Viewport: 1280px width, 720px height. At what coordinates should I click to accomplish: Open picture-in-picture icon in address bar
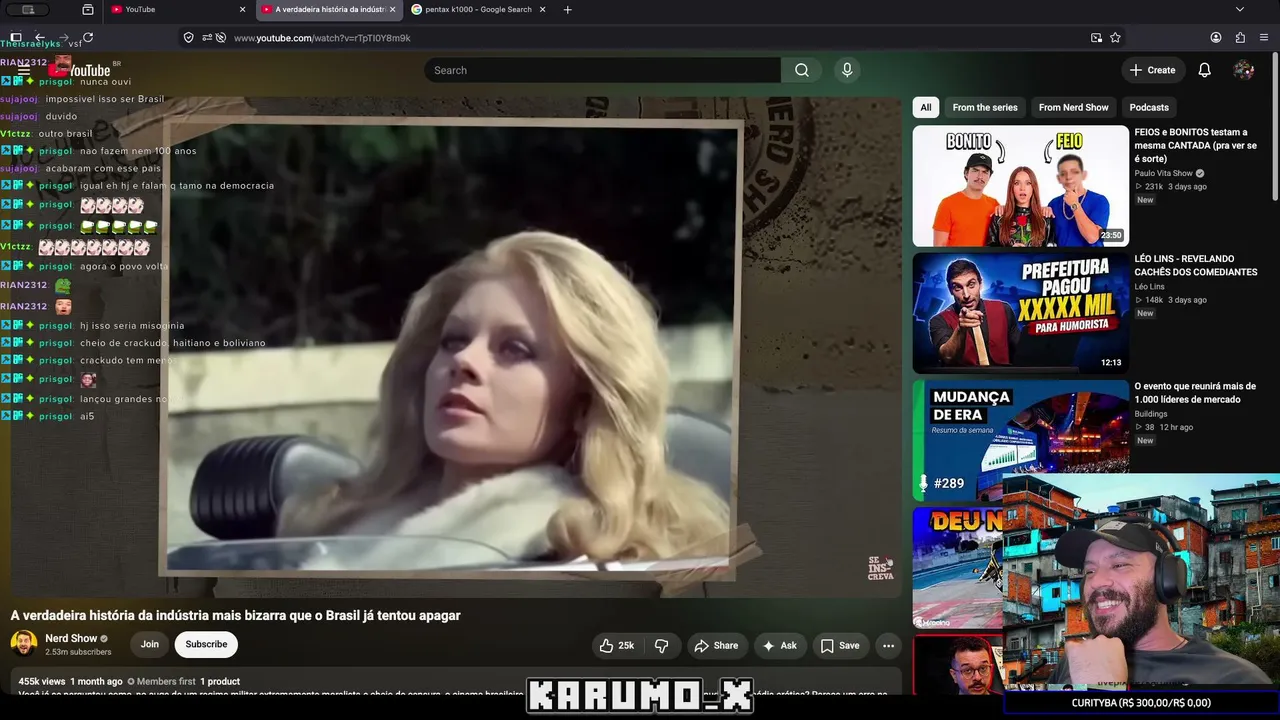click(1096, 38)
